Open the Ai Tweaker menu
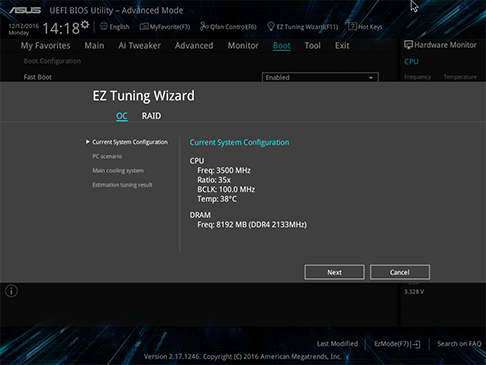Image resolution: width=486 pixels, height=365 pixels. (x=139, y=46)
